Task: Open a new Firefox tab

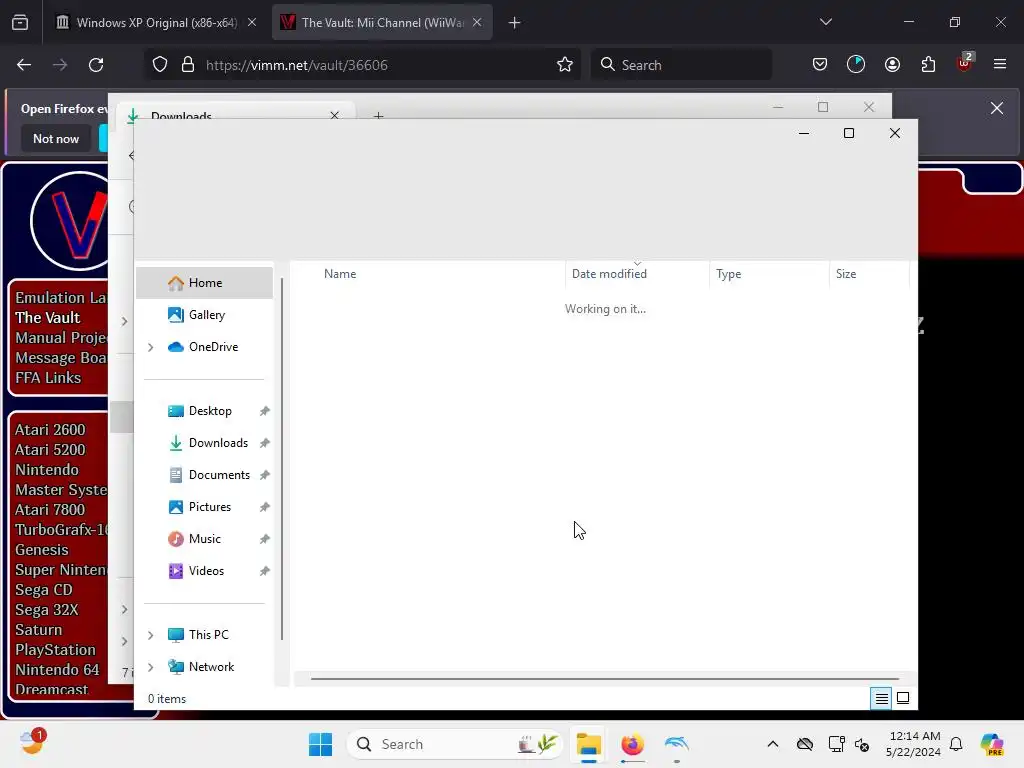Action: pyautogui.click(x=515, y=23)
